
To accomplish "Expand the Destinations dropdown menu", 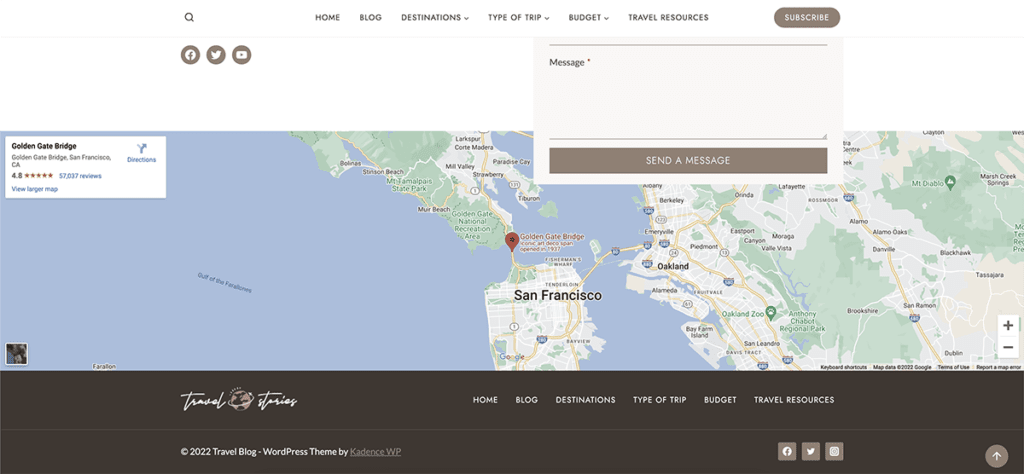I will (x=435, y=17).
